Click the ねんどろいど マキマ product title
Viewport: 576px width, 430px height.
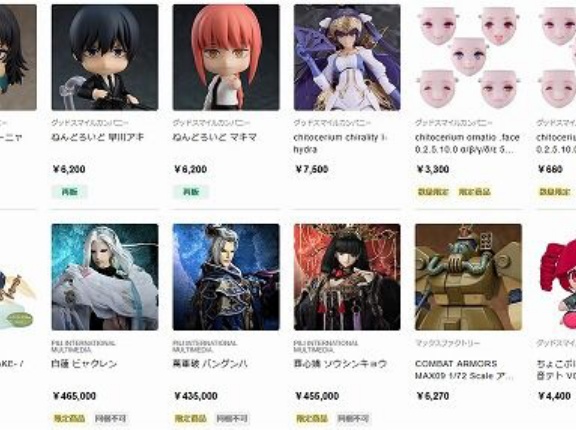tap(215, 137)
